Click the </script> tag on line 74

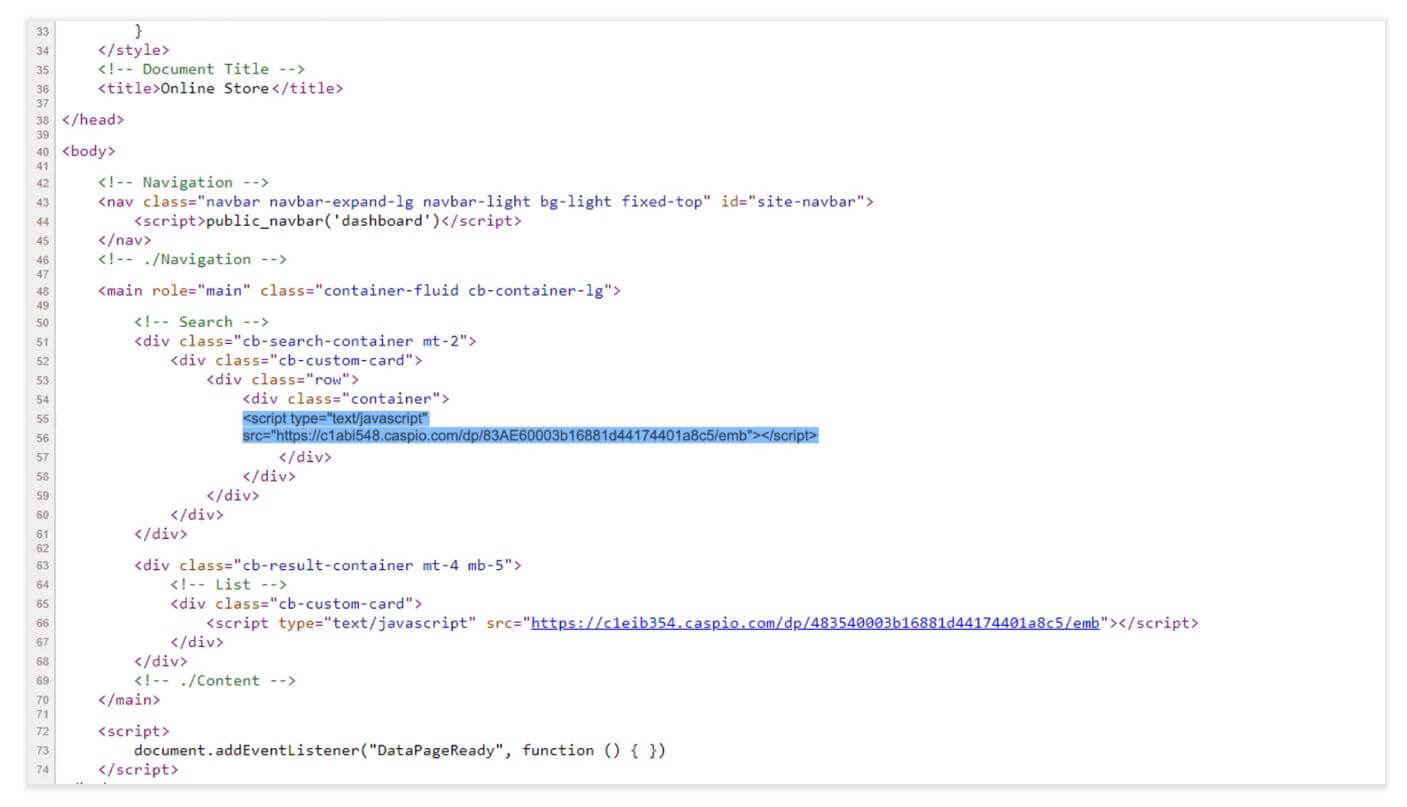pyautogui.click(x=138, y=770)
